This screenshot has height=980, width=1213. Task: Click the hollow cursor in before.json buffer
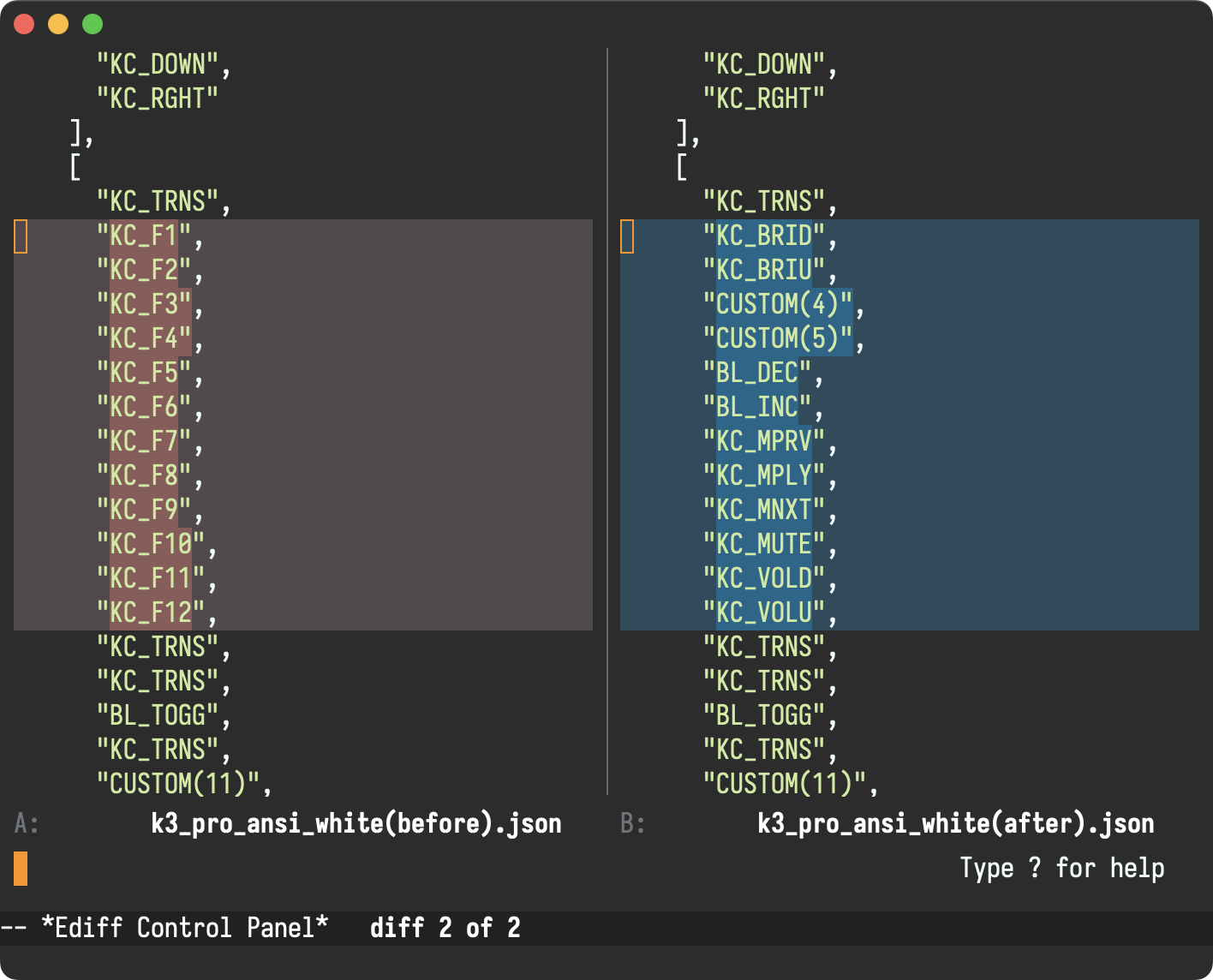coord(21,236)
